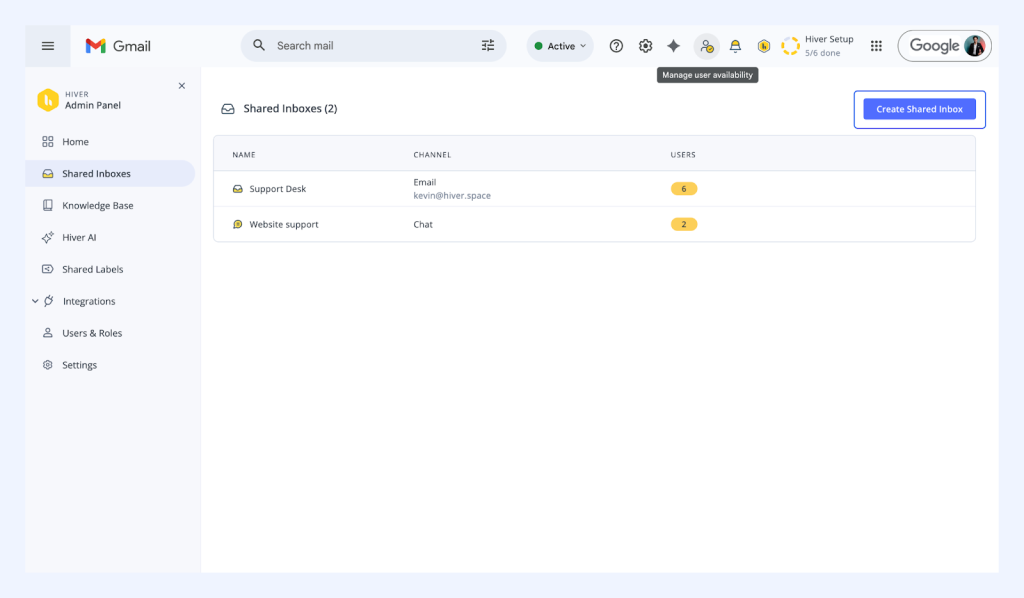Close the Hiver Admin Panel
Screen dimensions: 1024x598
(182, 86)
